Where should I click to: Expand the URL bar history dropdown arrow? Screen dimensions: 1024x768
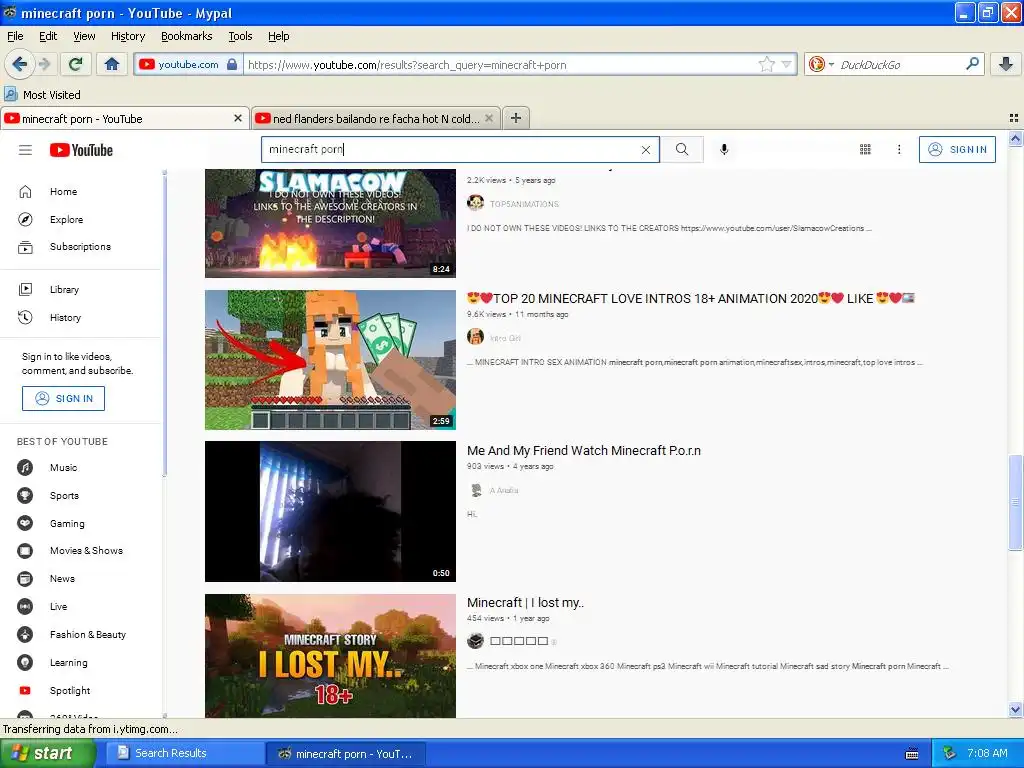[786, 64]
